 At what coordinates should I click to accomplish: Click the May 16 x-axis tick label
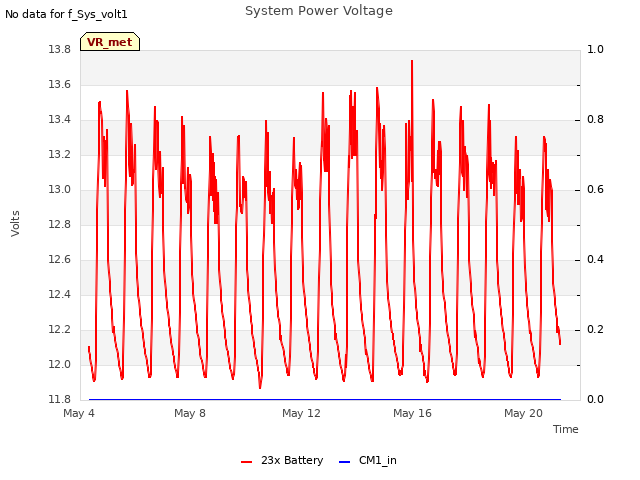(x=412, y=413)
